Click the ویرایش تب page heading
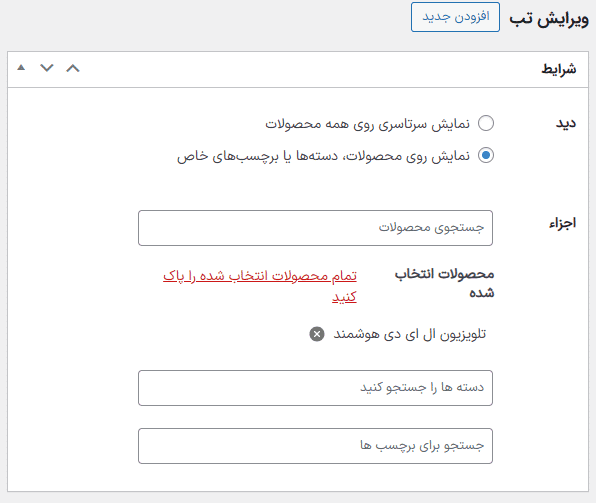This screenshot has width=596, height=503. (549, 19)
